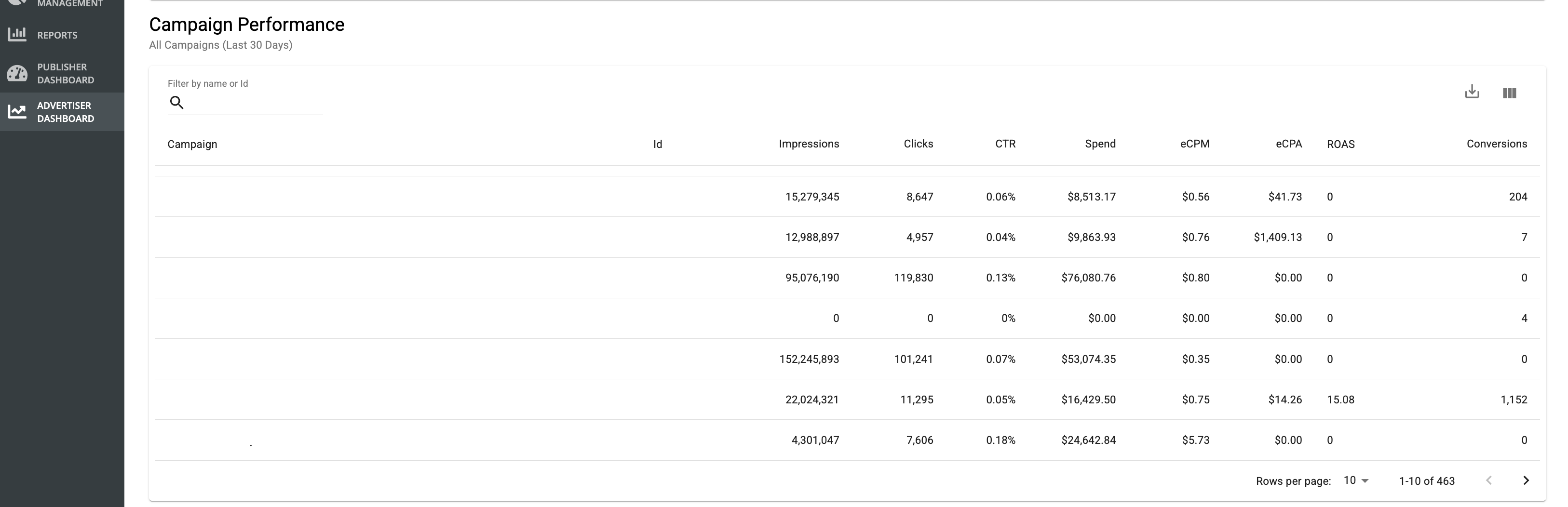Select Advertiser Dashboard in sidebar
Viewport: 1568px width, 507px height.
[x=62, y=112]
